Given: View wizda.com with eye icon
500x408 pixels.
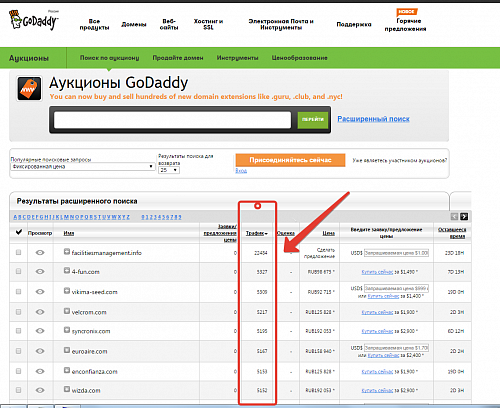Looking at the screenshot, I should point(40,390).
